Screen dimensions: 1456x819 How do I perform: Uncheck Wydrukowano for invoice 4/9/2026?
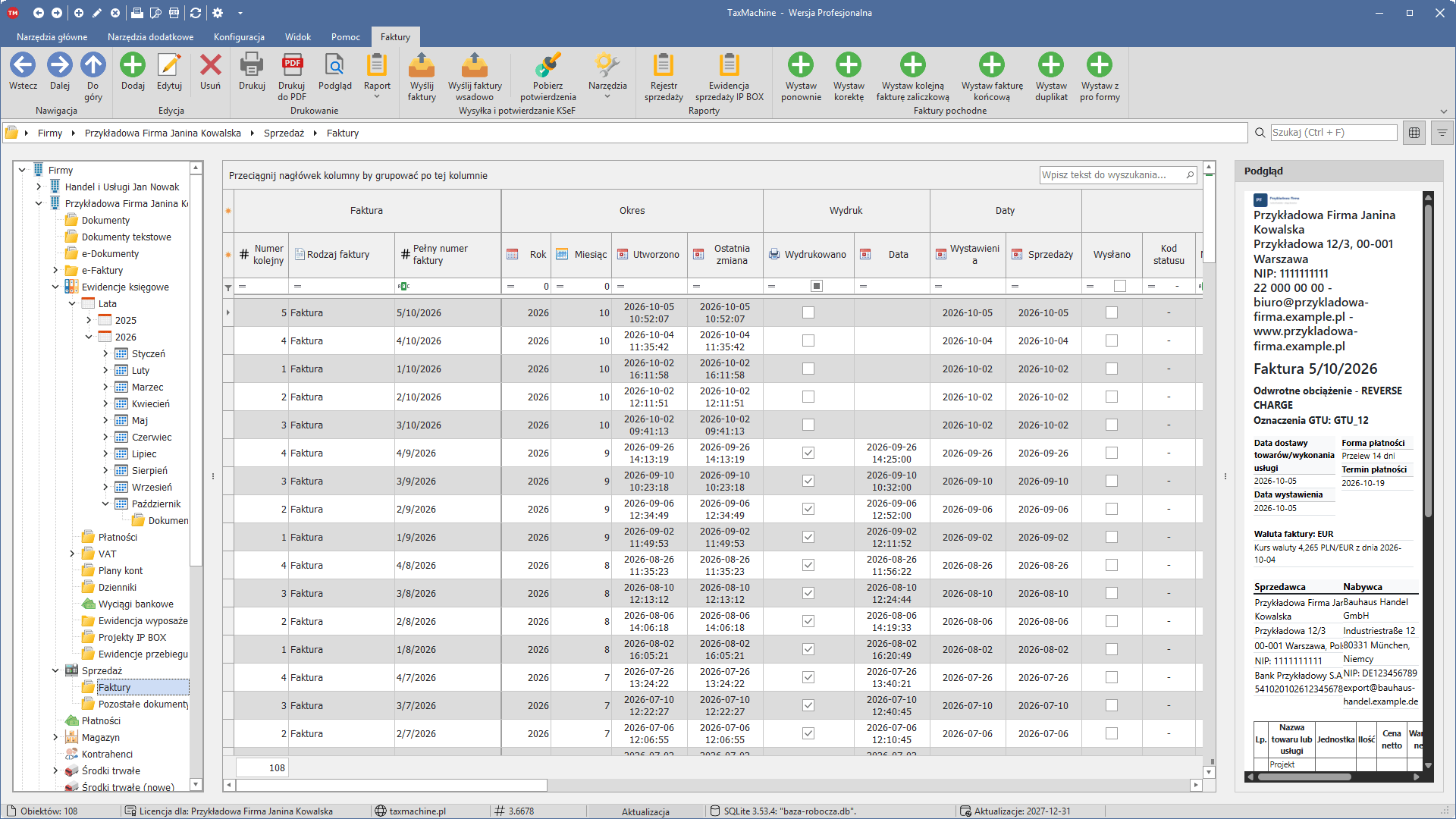tap(808, 453)
